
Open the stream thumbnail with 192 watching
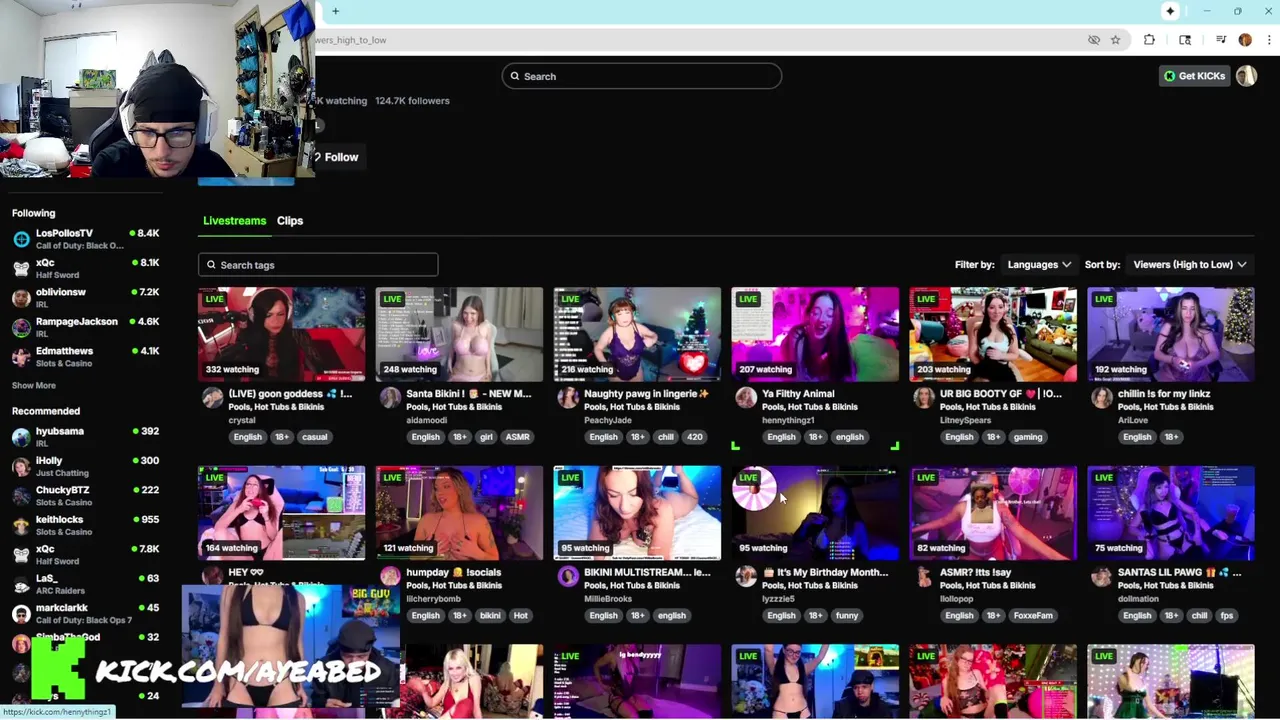(x=1171, y=334)
